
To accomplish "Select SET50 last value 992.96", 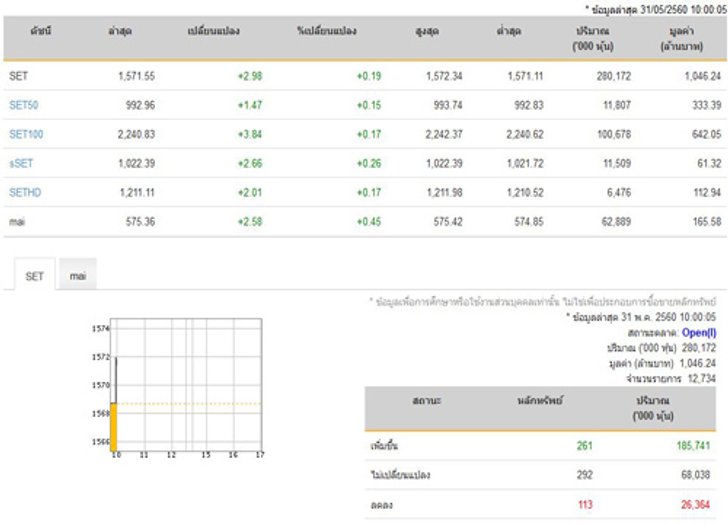I will click(140, 105).
